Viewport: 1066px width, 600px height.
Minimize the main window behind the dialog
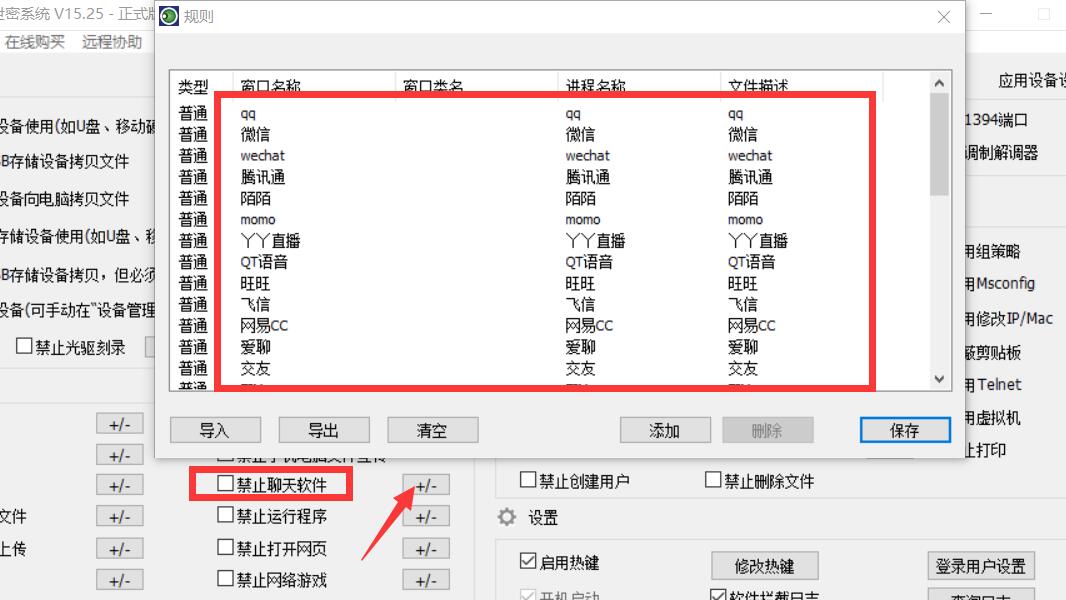(x=986, y=14)
